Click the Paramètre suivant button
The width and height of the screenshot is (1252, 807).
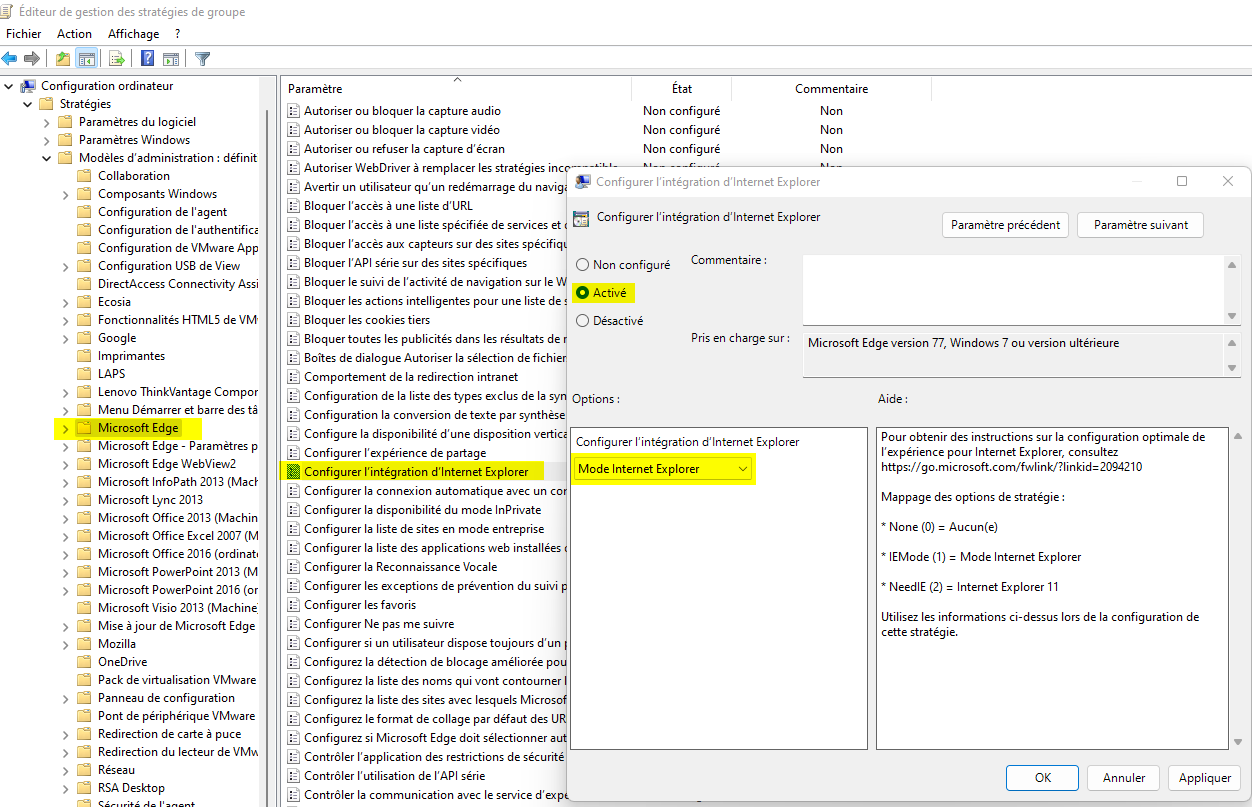coord(1141,225)
